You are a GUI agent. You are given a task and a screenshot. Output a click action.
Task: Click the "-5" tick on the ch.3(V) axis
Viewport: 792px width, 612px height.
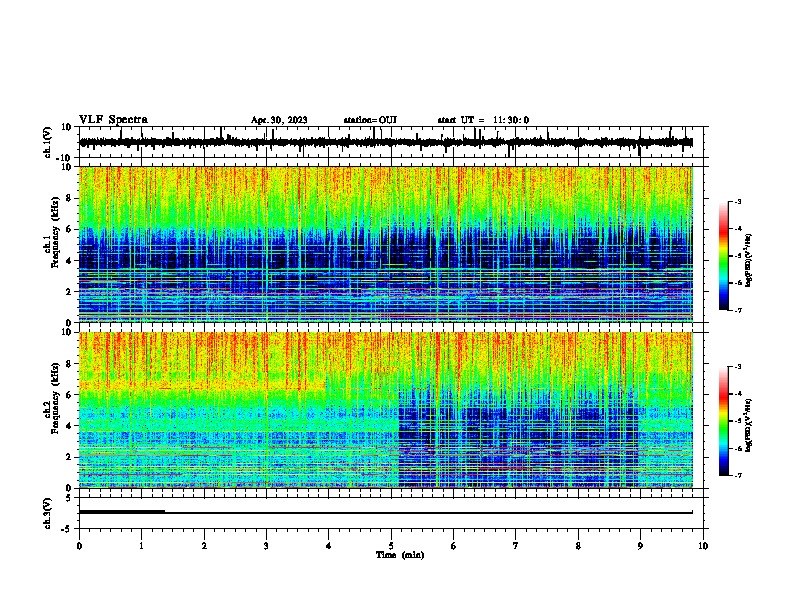(67, 529)
